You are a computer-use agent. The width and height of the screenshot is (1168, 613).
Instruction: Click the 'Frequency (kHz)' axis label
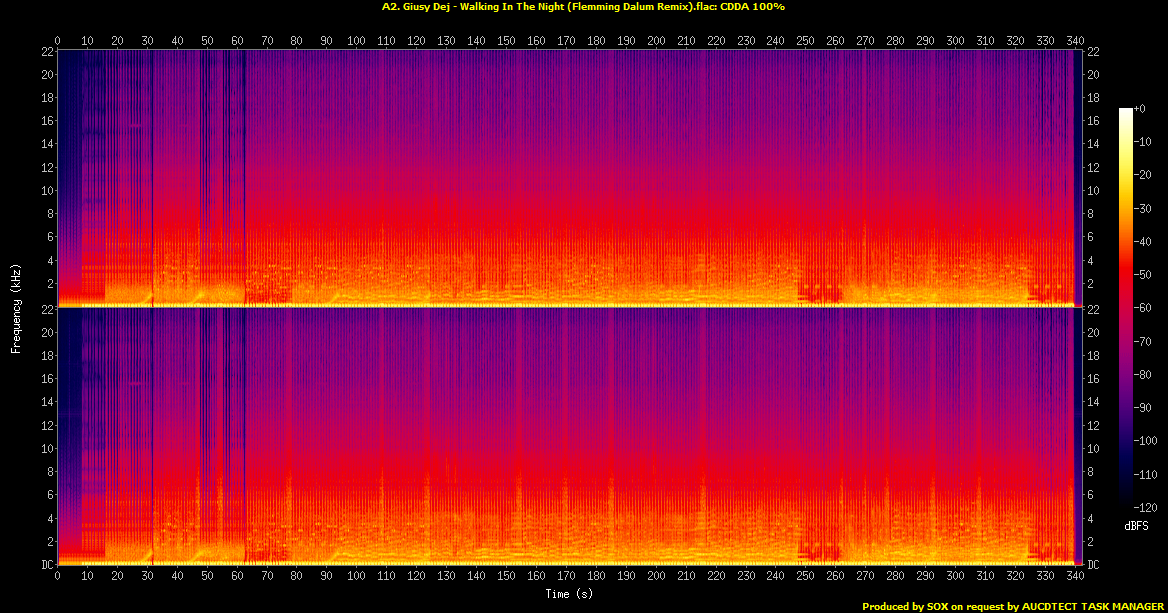pos(15,308)
